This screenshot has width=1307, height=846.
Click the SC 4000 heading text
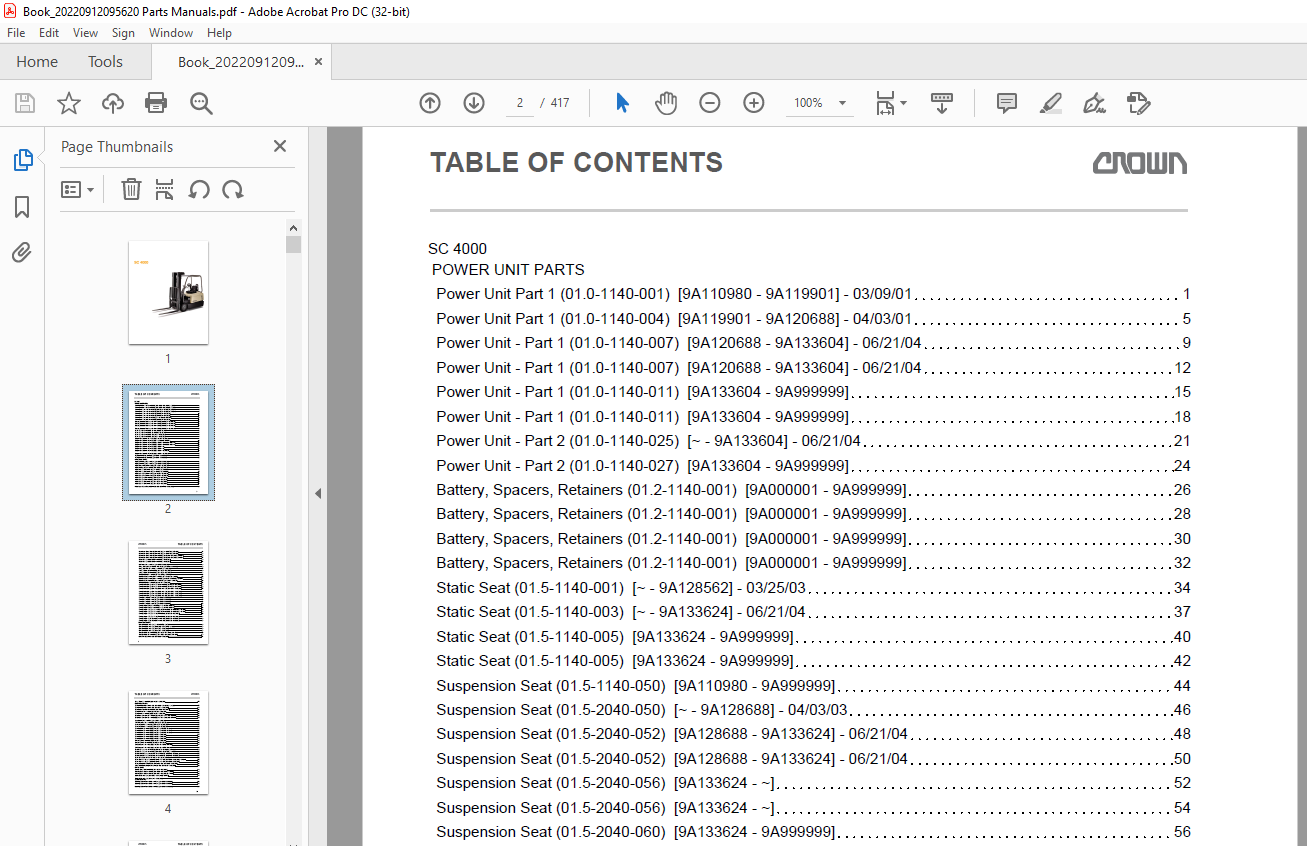(x=458, y=249)
